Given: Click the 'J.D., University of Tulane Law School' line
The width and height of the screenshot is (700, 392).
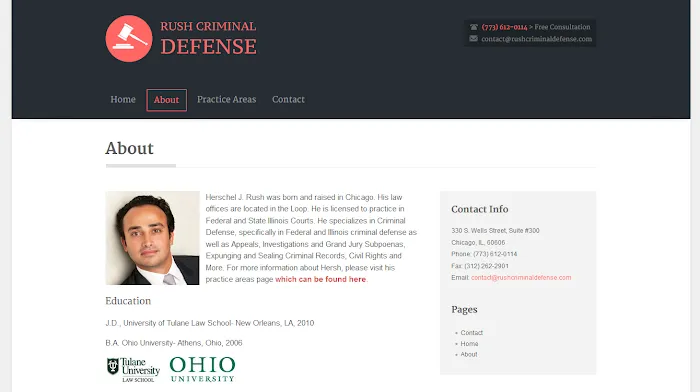Looking at the screenshot, I should [210, 323].
